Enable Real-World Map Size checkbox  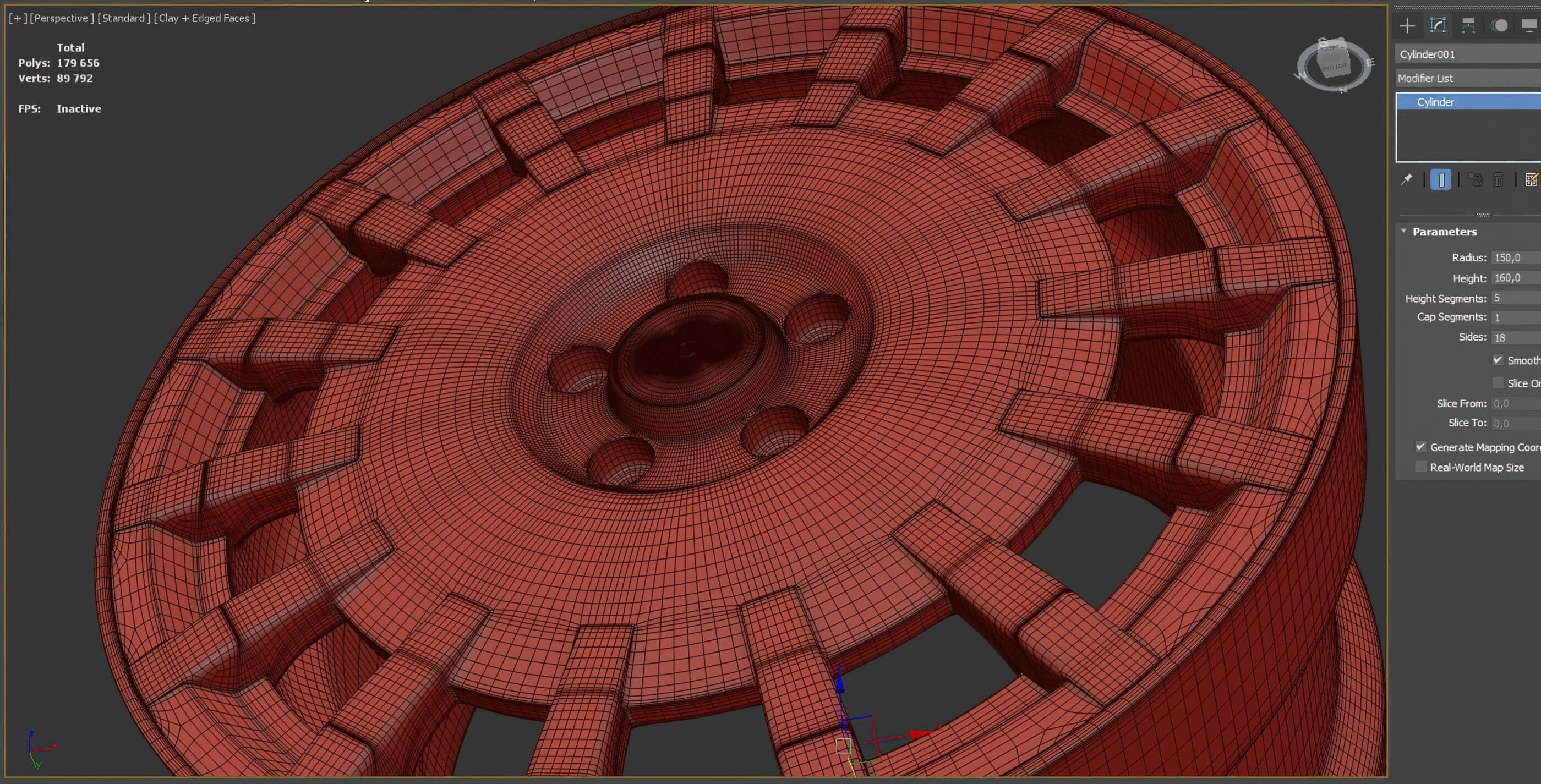click(x=1421, y=467)
